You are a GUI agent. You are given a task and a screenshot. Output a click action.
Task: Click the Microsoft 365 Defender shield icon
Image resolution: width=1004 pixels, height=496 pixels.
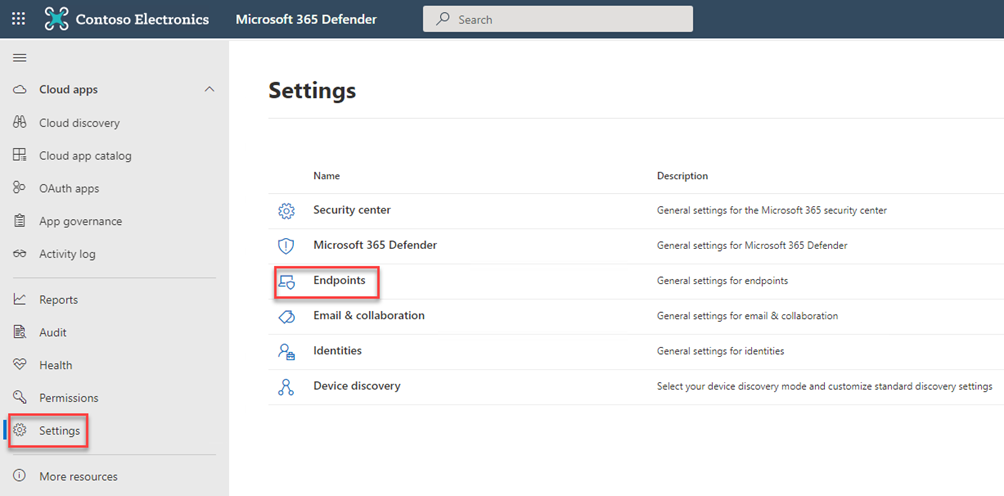(286, 246)
